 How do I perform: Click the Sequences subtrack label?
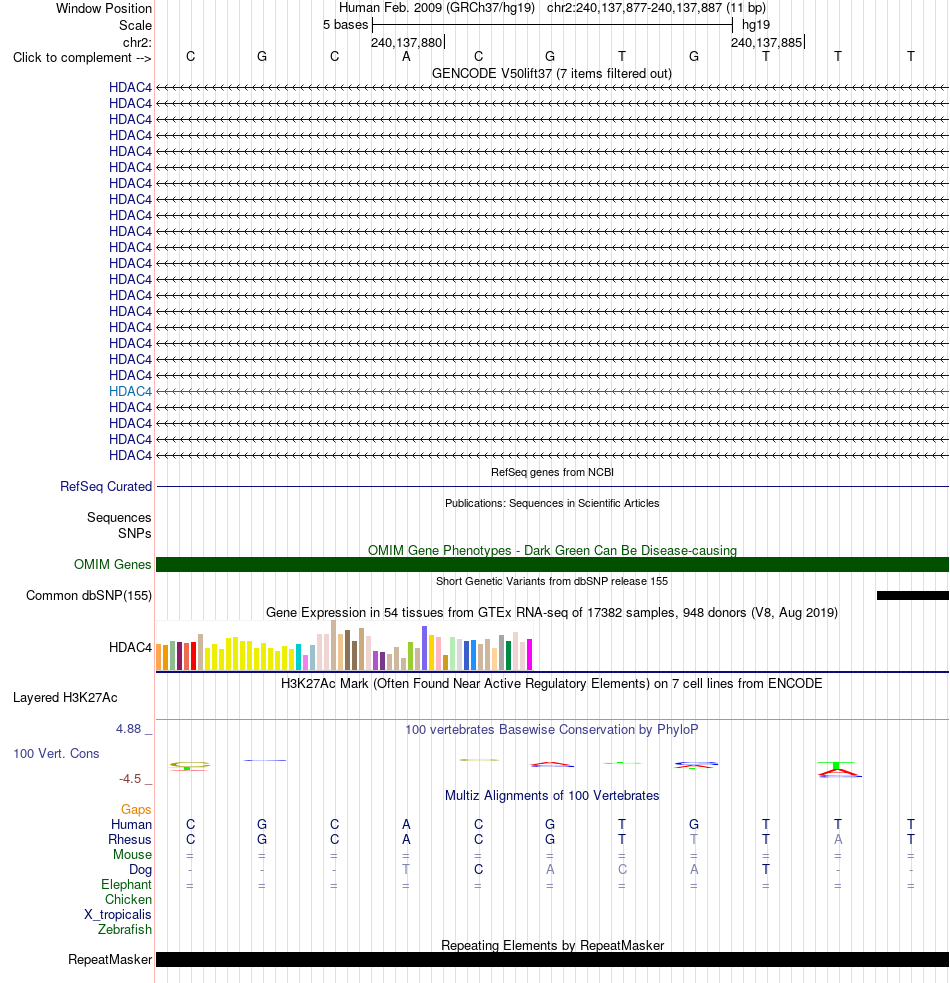pyautogui.click(x=119, y=517)
